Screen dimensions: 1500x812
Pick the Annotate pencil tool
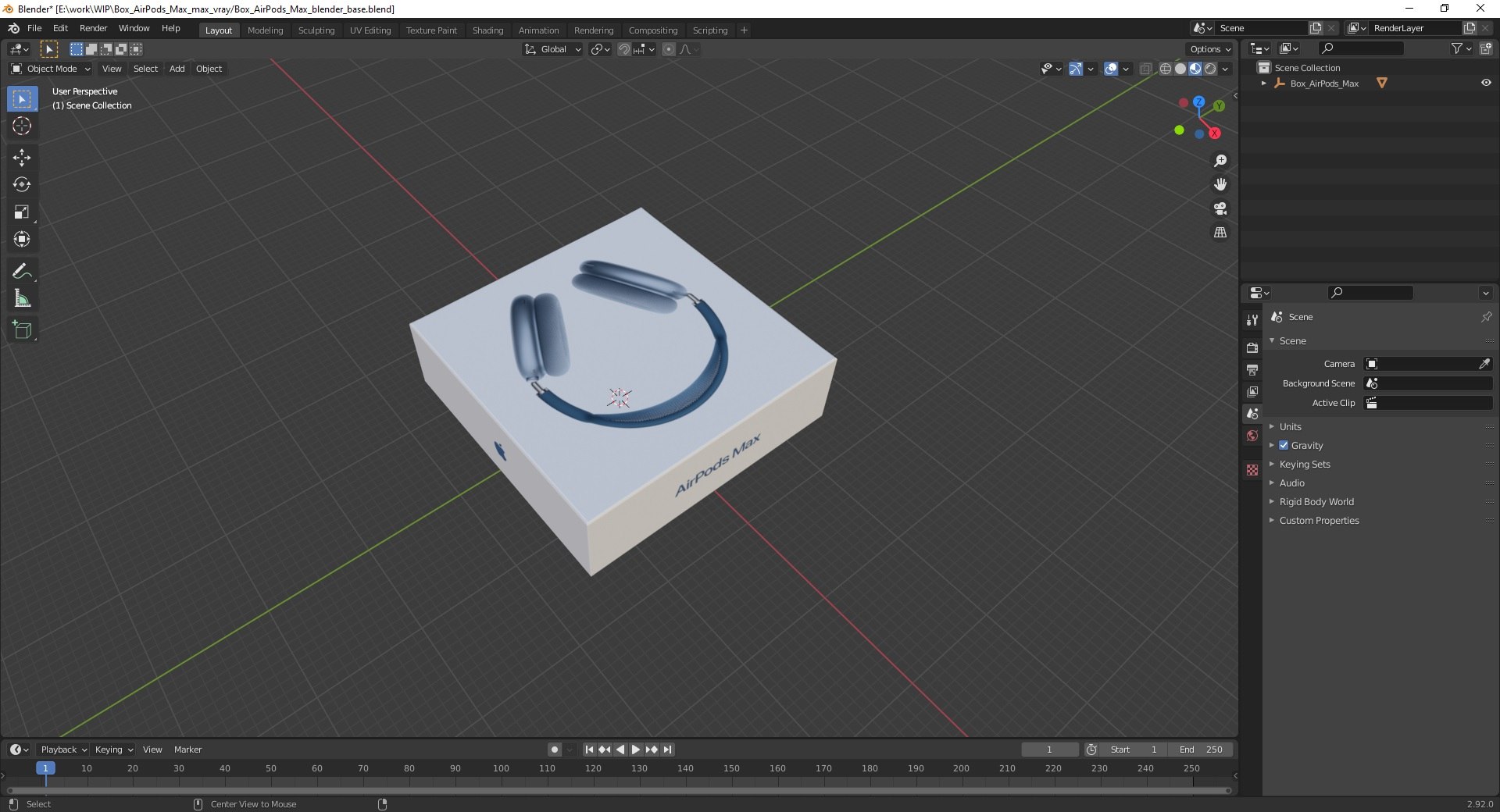click(22, 271)
